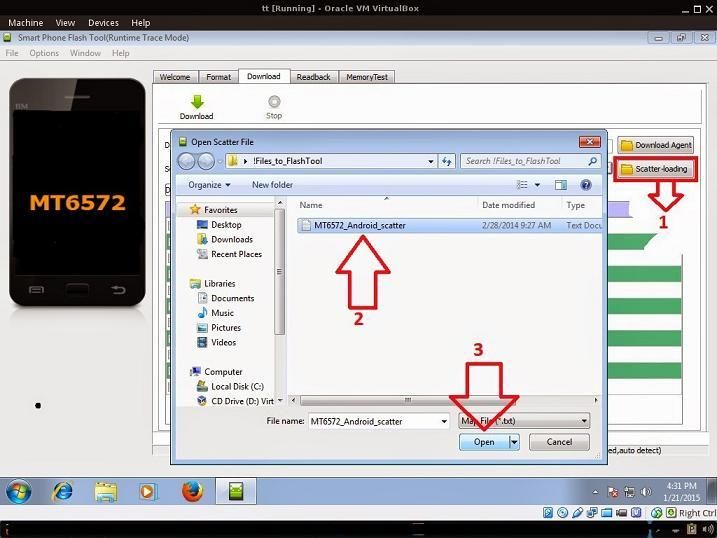Open Windows Media Player from taskbar
Screen dimensions: 717x538
pos(147,492)
